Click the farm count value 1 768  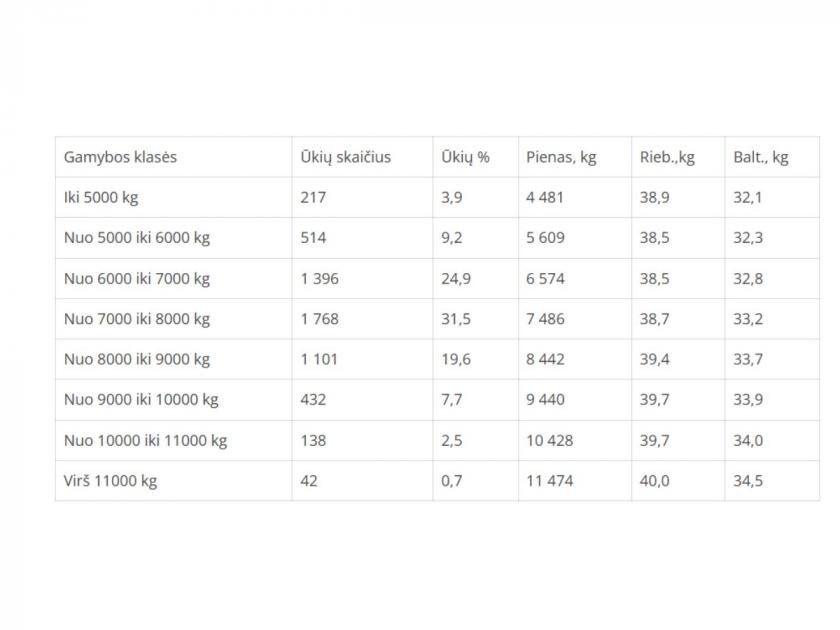point(320,319)
